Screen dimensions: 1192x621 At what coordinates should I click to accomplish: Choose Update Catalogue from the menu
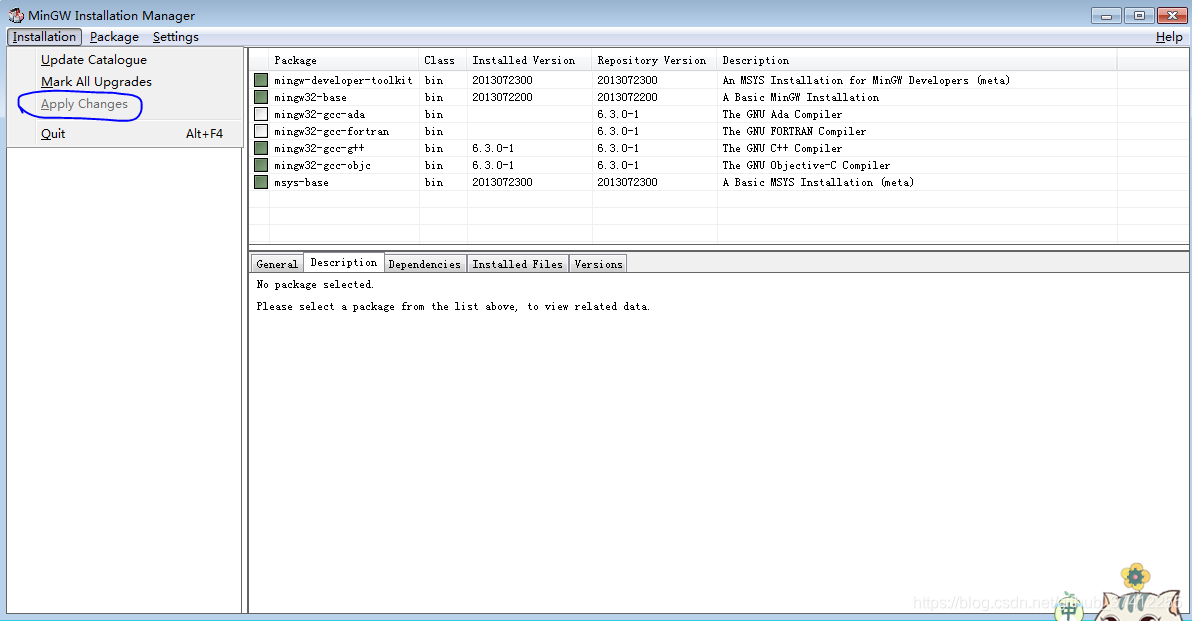(94, 59)
